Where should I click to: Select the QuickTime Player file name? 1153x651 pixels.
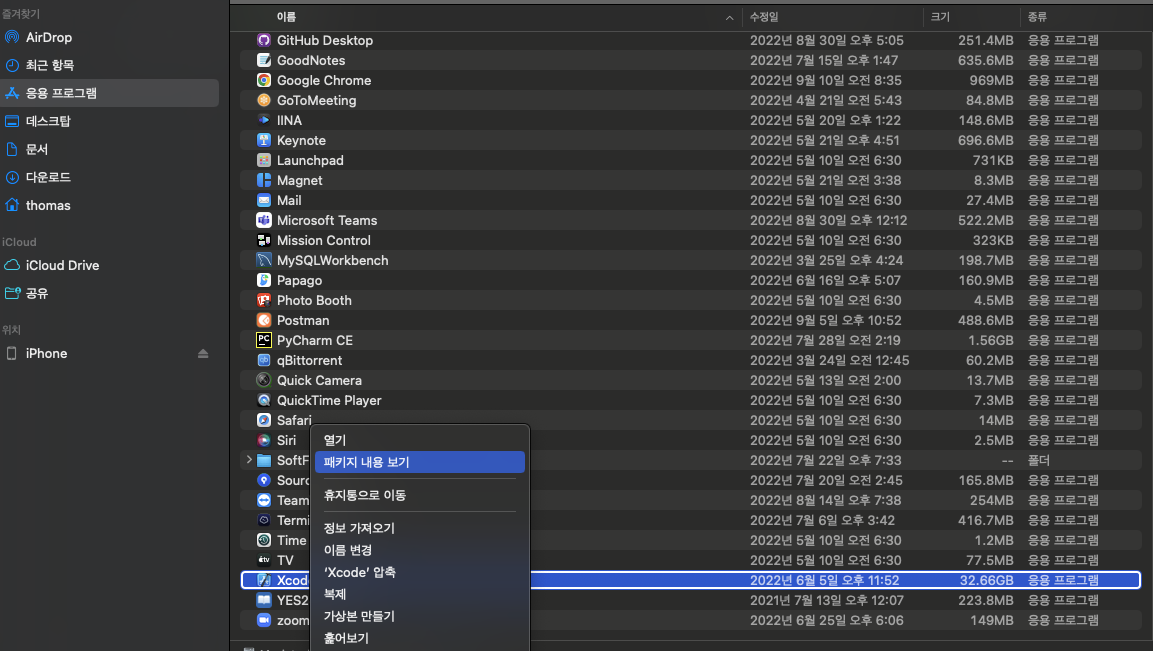(x=329, y=400)
